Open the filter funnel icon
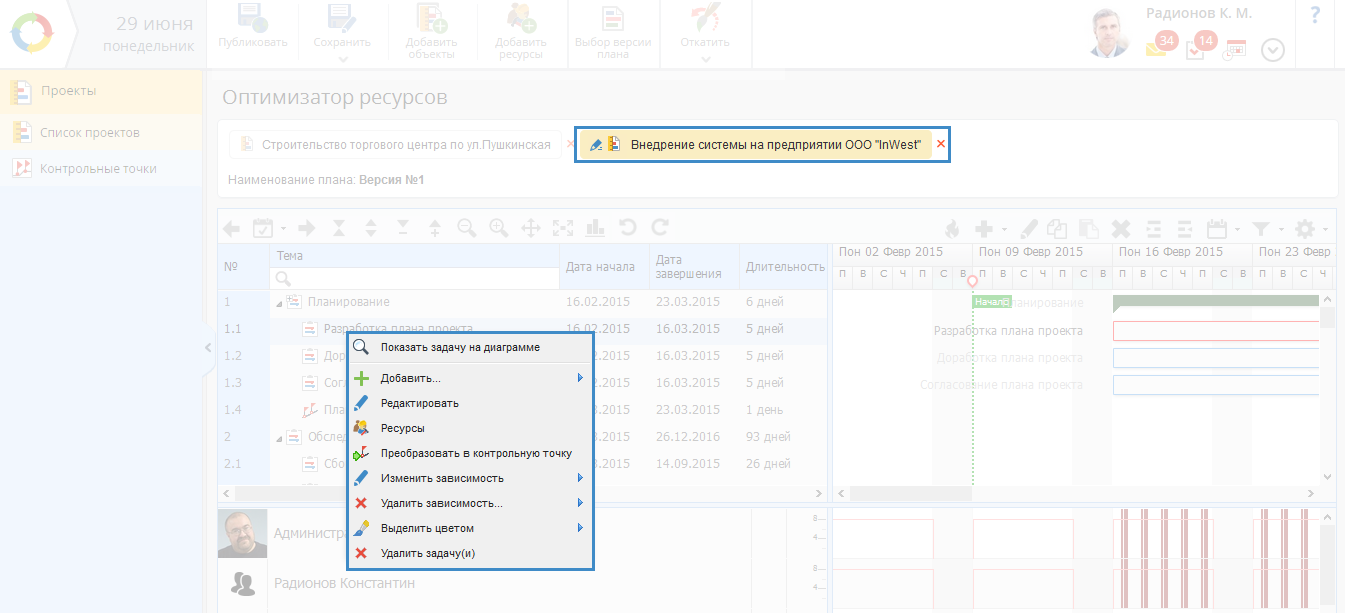Image resolution: width=1345 pixels, height=613 pixels. [x=1262, y=228]
